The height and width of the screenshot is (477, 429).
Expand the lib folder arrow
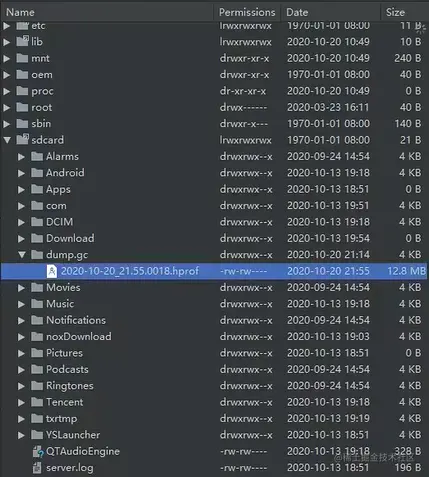point(7,42)
